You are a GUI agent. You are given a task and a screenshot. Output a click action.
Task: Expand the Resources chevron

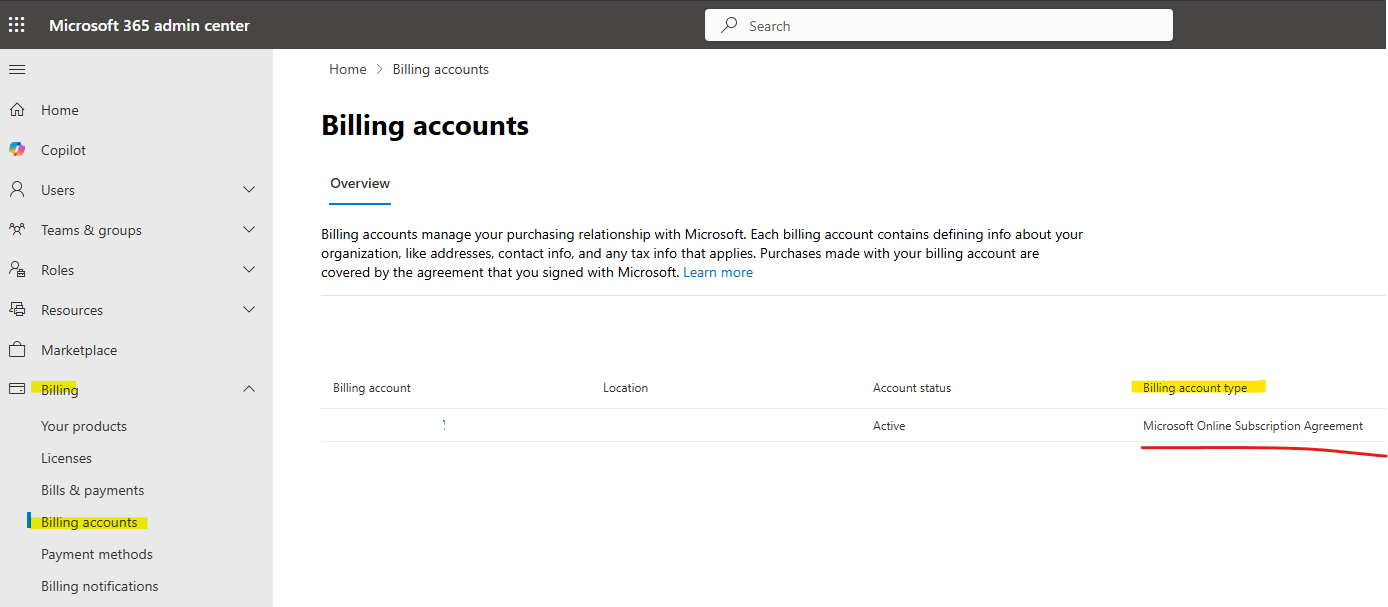click(249, 309)
